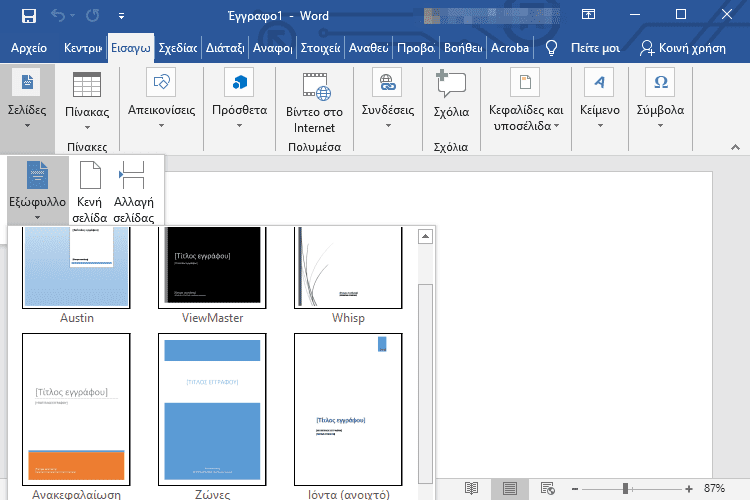Click the 87% zoom level
Screen dimensions: 750x500
[x=714, y=489]
